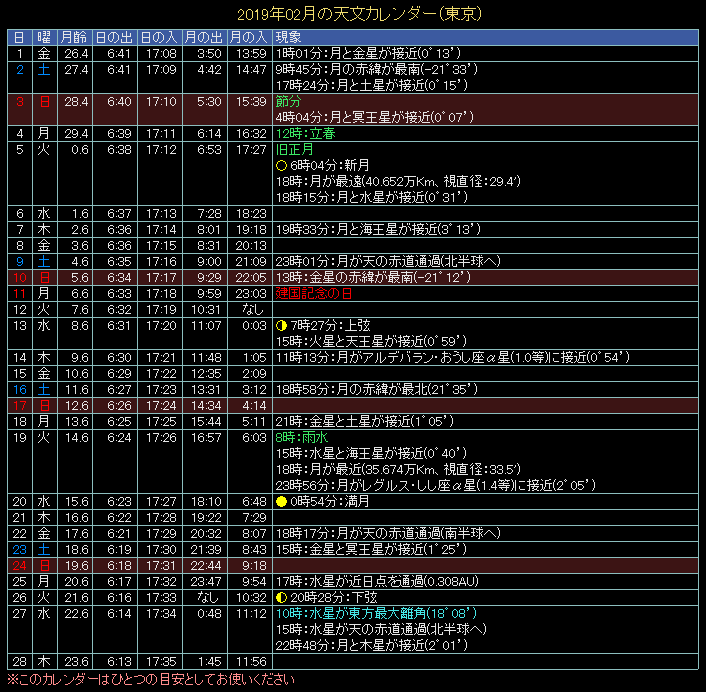Select the 月の入 column header
Screen dimensions: 706x692
(x=249, y=37)
